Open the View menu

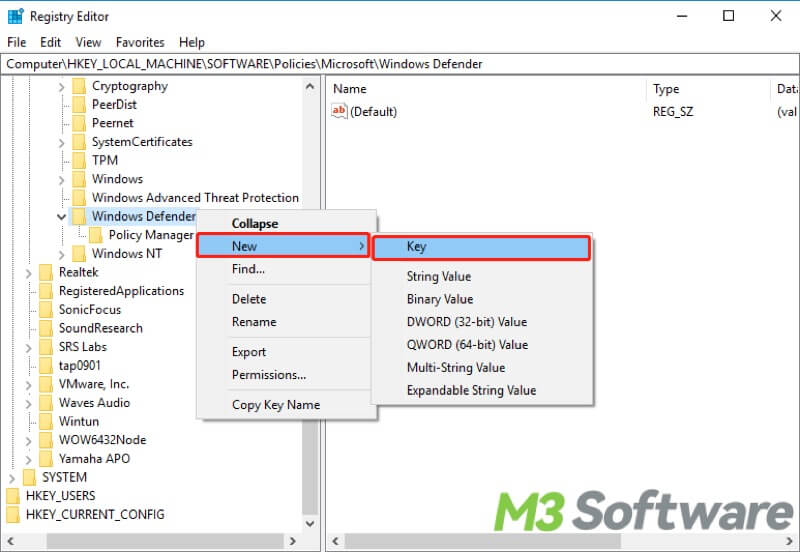pos(88,42)
